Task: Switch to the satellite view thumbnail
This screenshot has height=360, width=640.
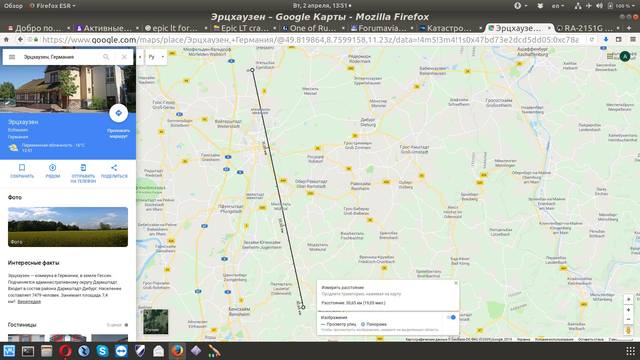Action: click(x=156, y=321)
